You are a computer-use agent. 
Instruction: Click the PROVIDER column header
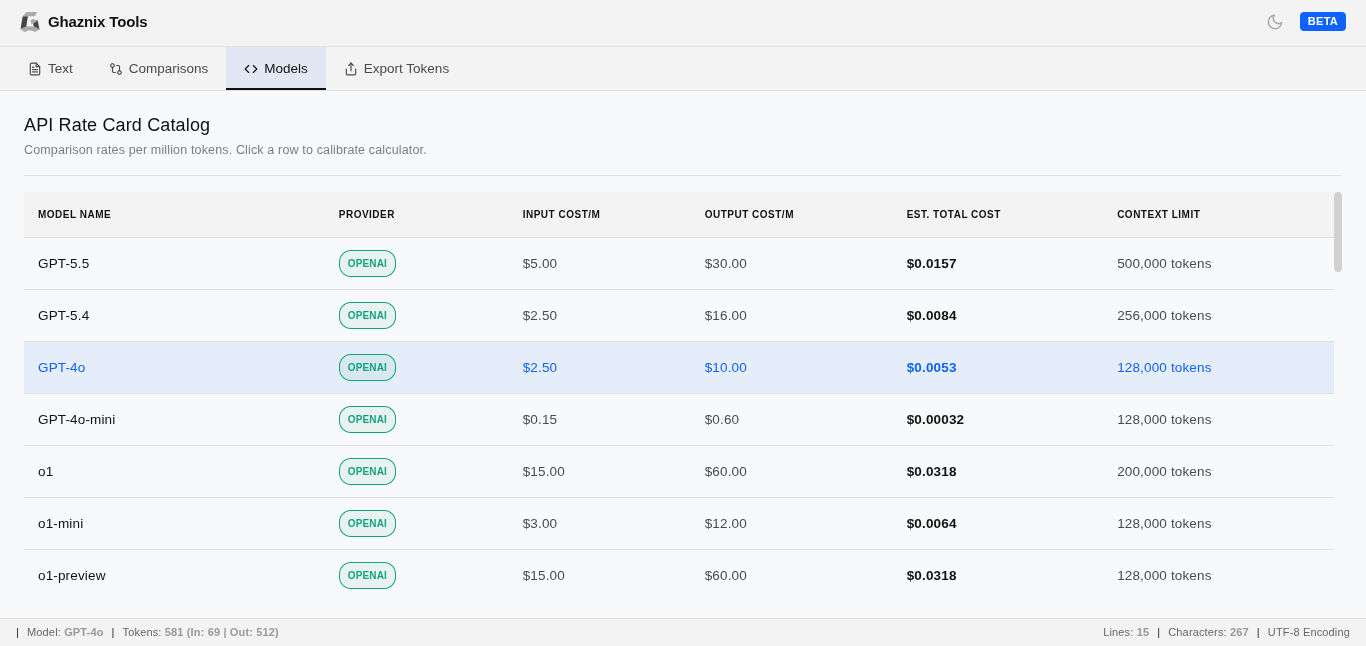coord(367,215)
